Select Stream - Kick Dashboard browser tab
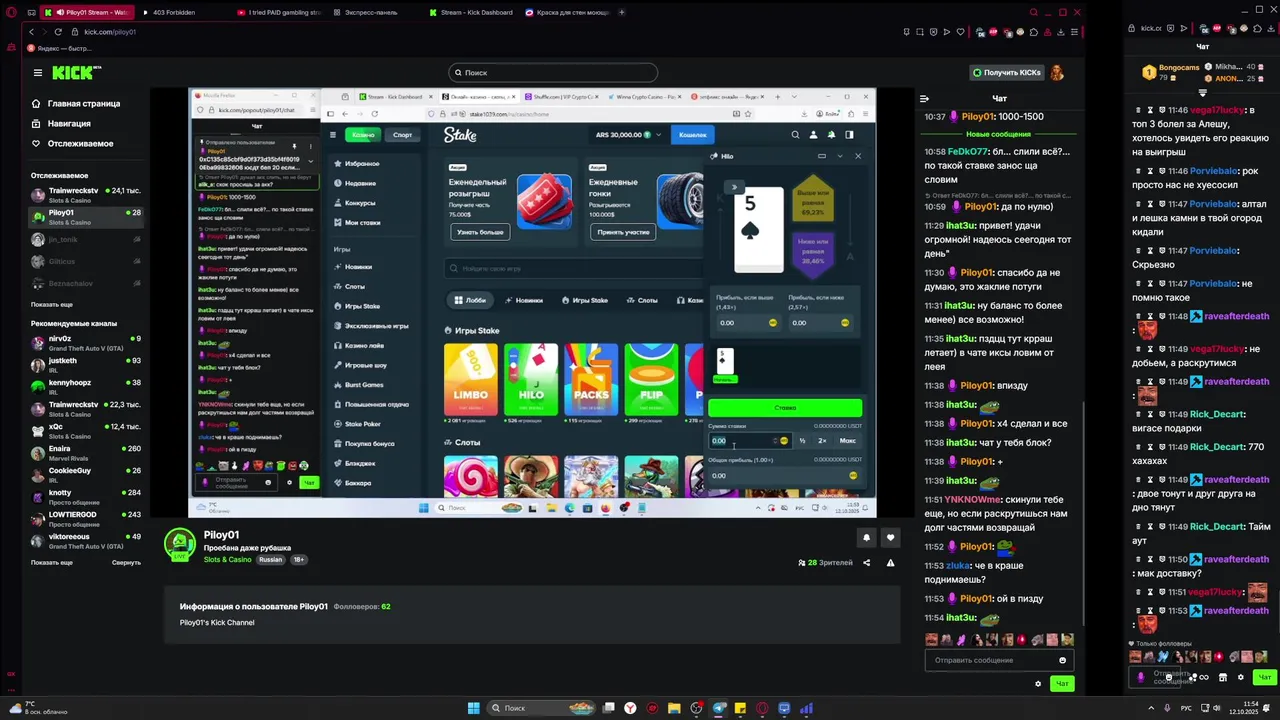1280x720 pixels. (x=471, y=12)
